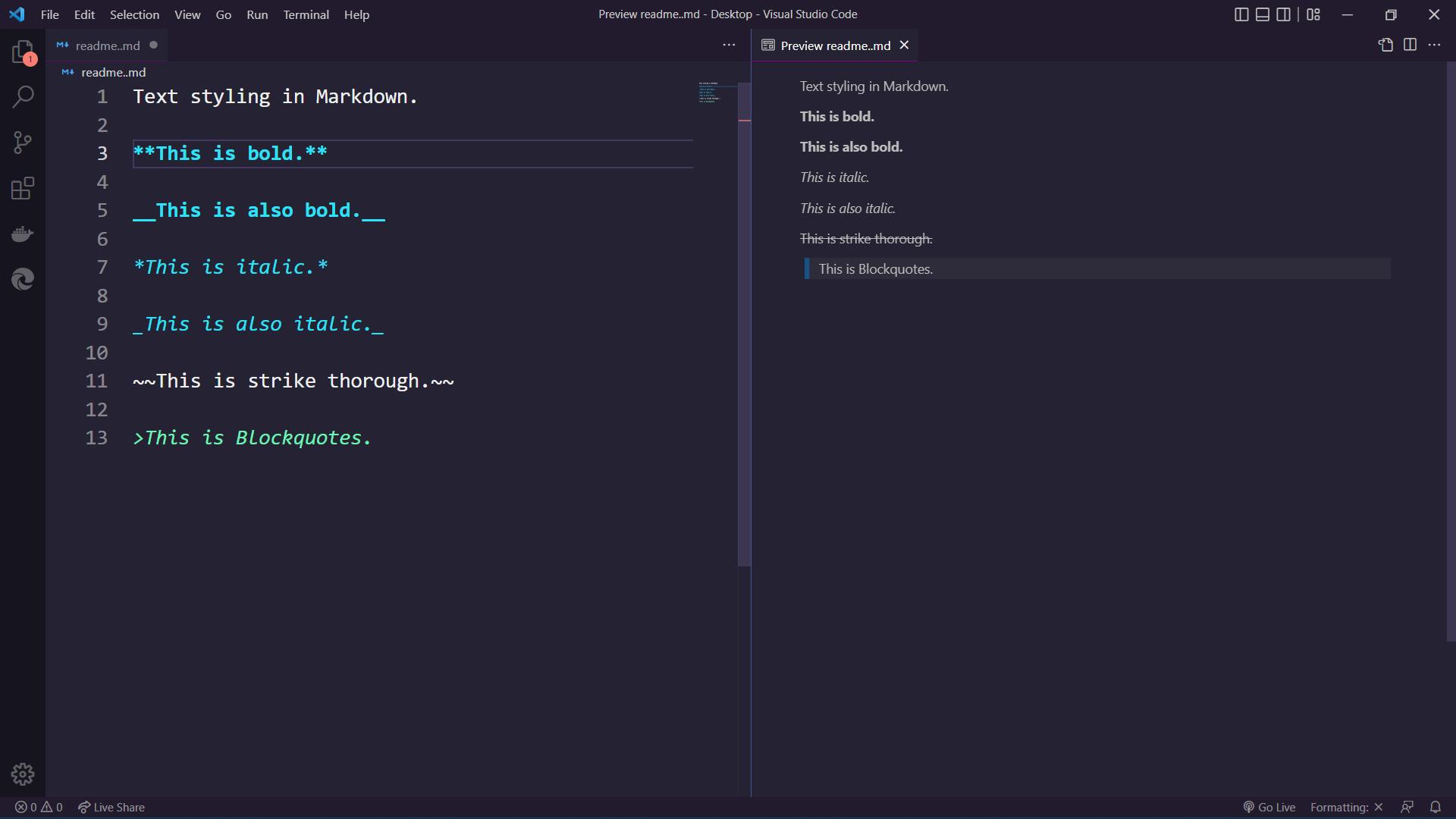Place cursor in '*This is italic.*' line
Screen dimensions: 1456x819
click(231, 268)
